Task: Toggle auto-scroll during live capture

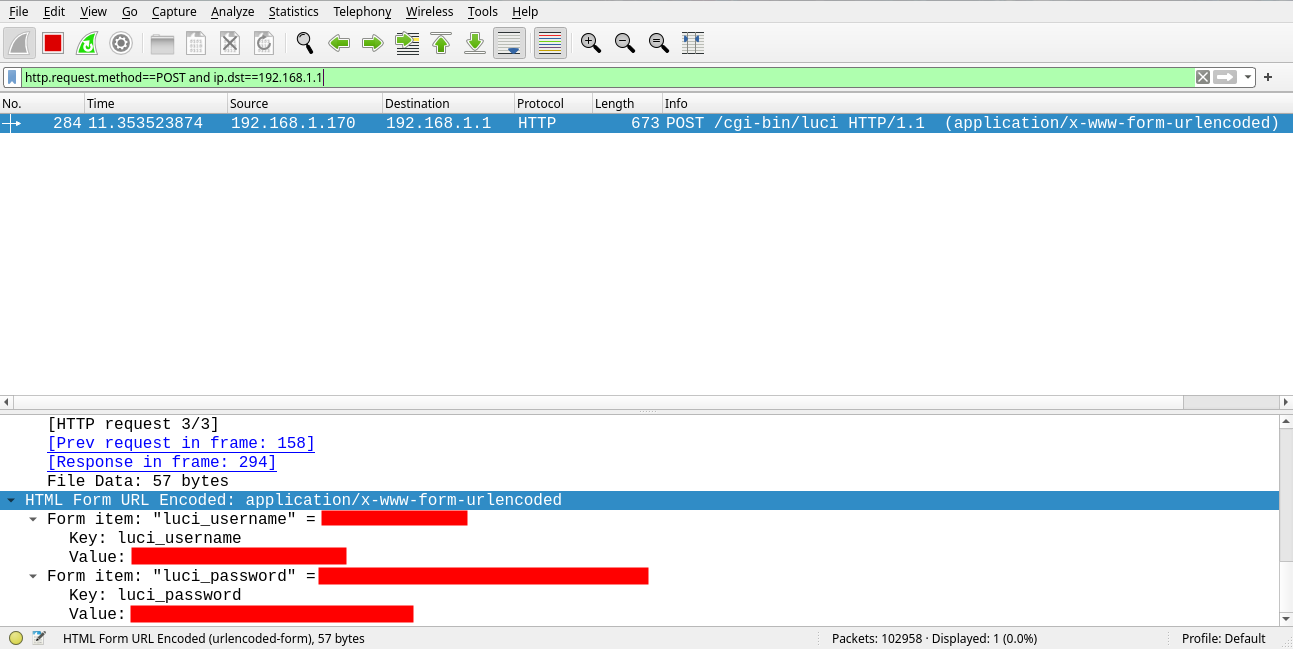Action: (x=509, y=43)
